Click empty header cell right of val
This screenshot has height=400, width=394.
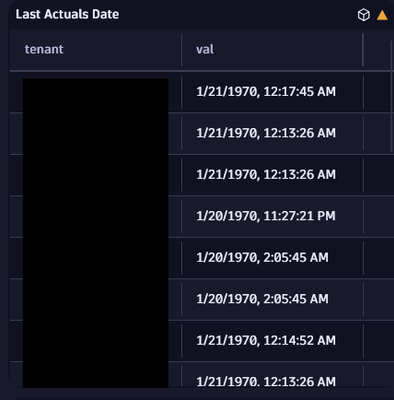pos(377,50)
